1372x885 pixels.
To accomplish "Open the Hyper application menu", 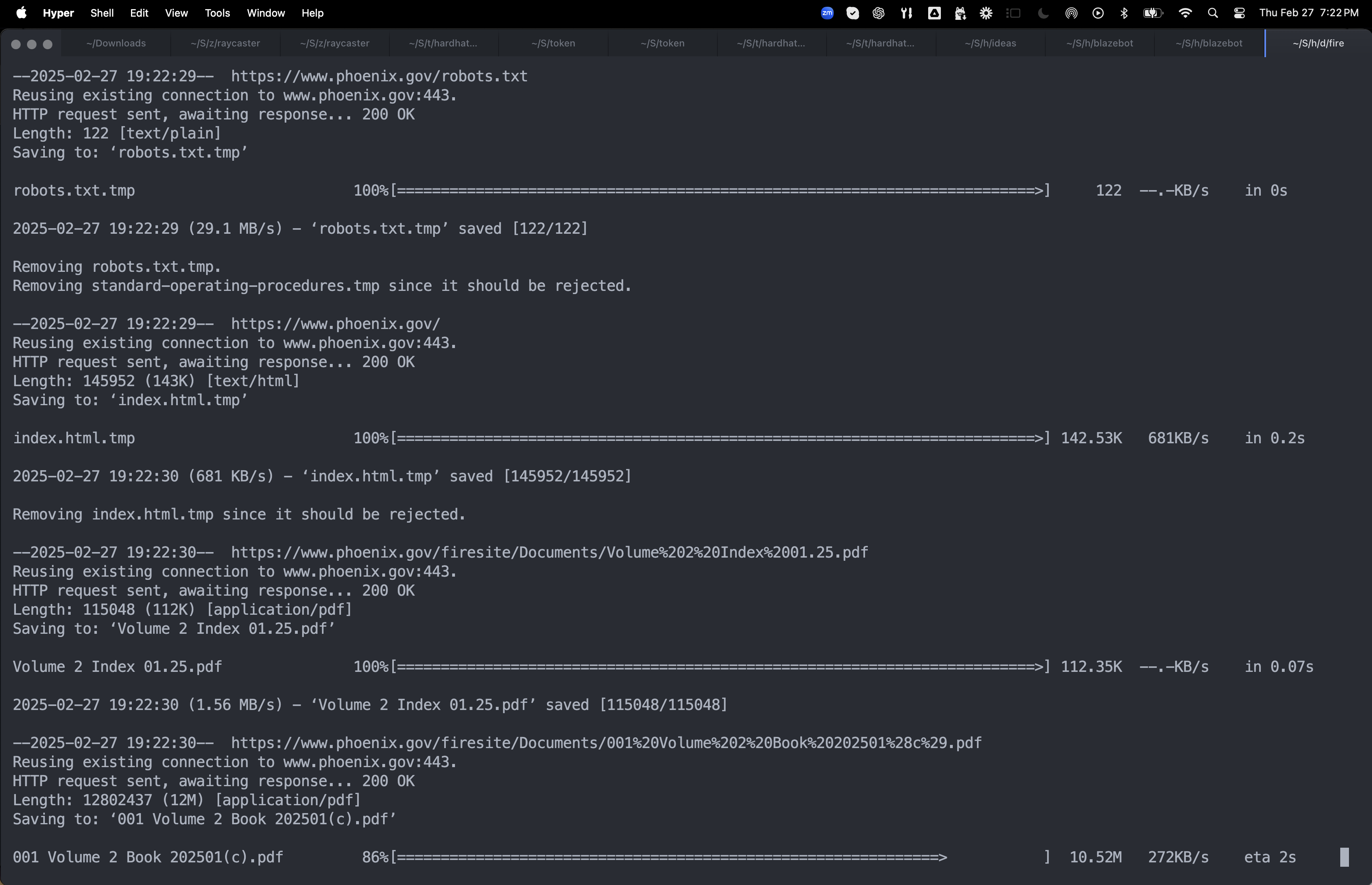I will [58, 13].
